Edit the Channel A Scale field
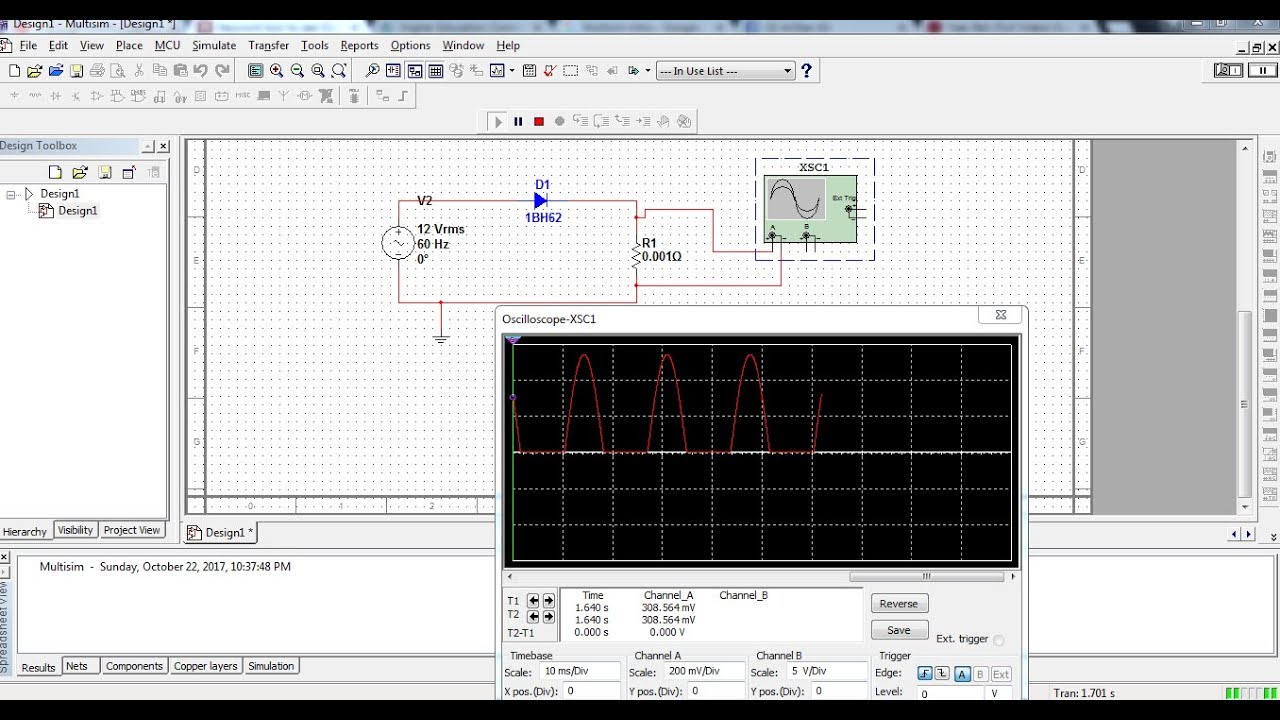Viewport: 1280px width, 720px height. click(704, 672)
